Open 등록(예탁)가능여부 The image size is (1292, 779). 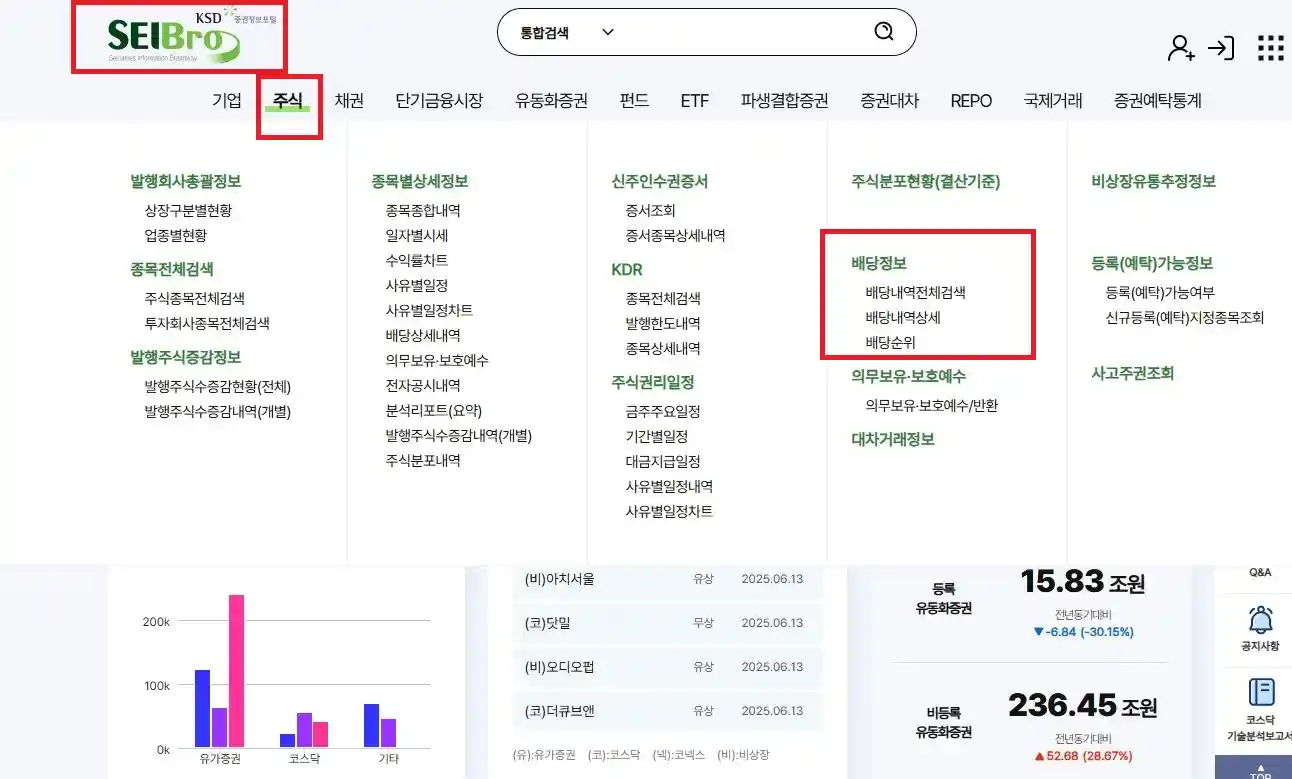(x=1160, y=293)
